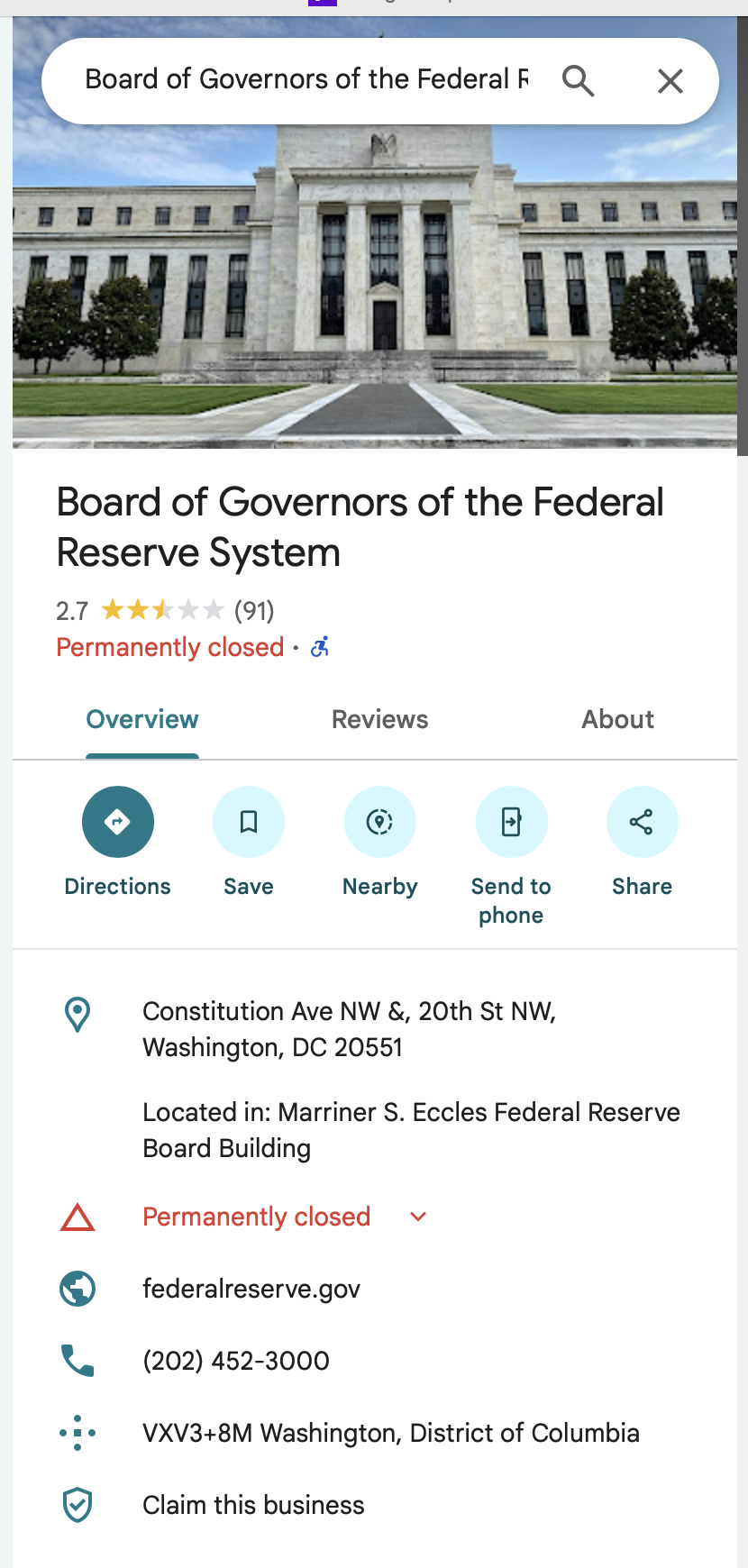Open the federalreserve.gov website link
748x1568 pixels.
coord(251,1289)
